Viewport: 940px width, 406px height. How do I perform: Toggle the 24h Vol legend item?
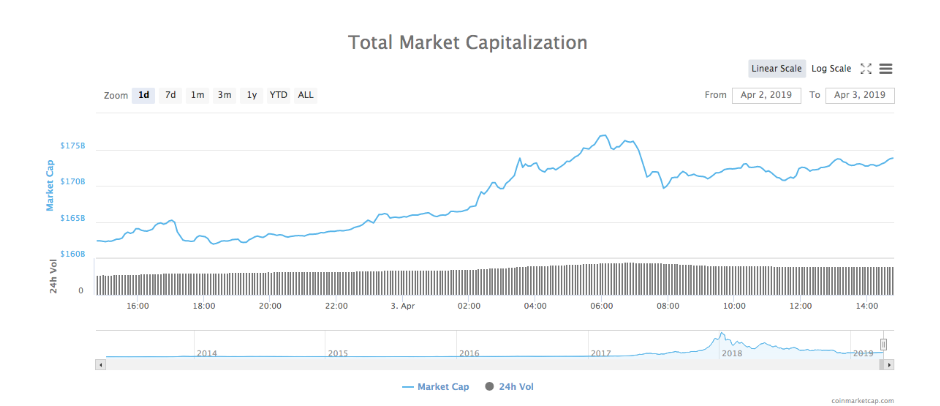click(x=516, y=386)
